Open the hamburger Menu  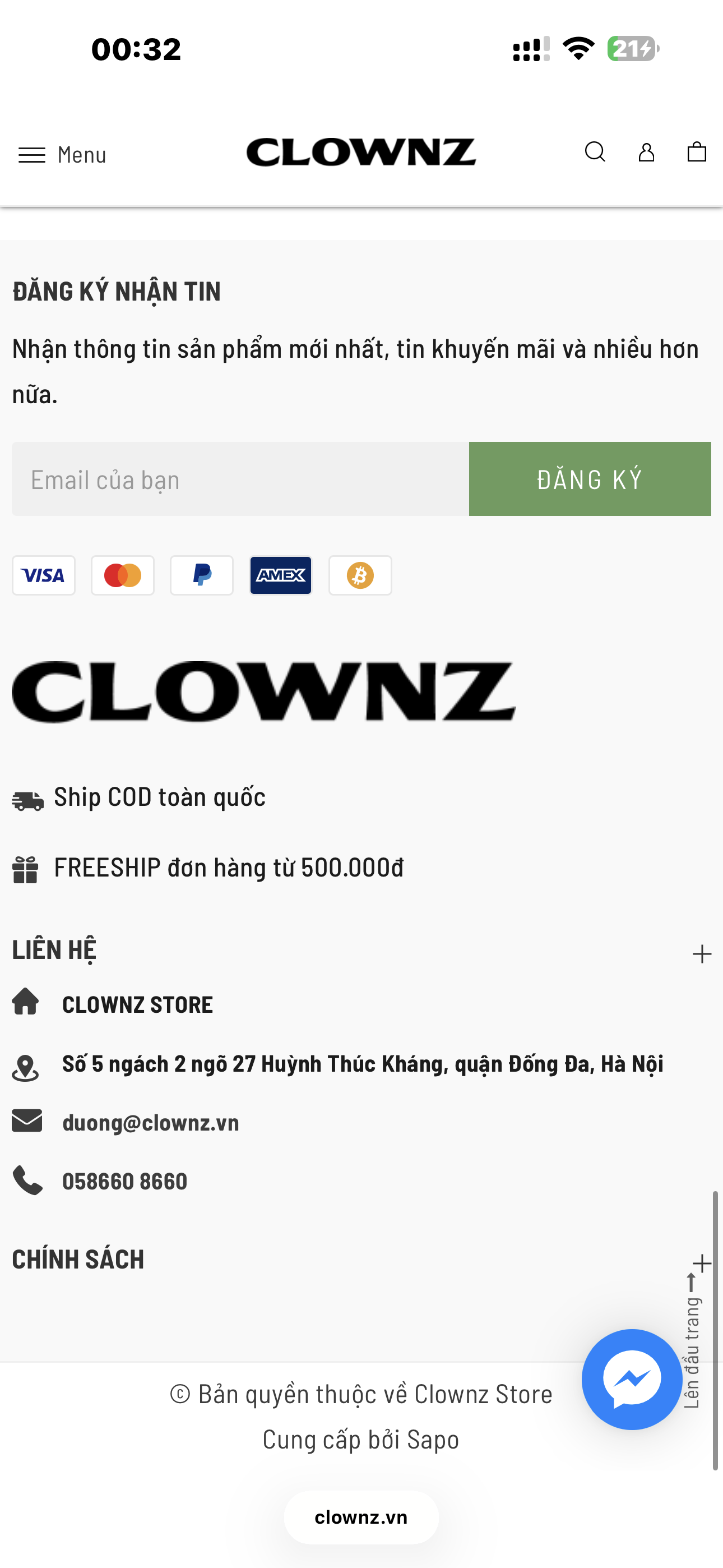[62, 155]
